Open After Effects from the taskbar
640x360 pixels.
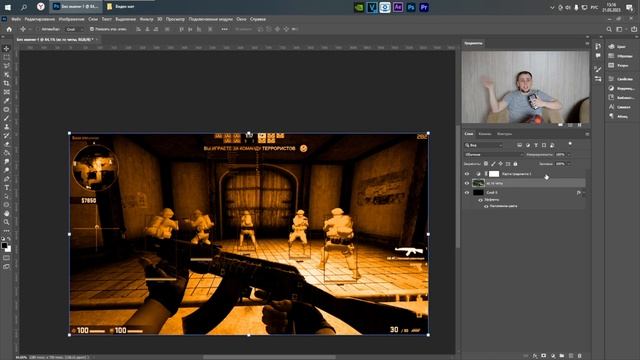(398, 7)
